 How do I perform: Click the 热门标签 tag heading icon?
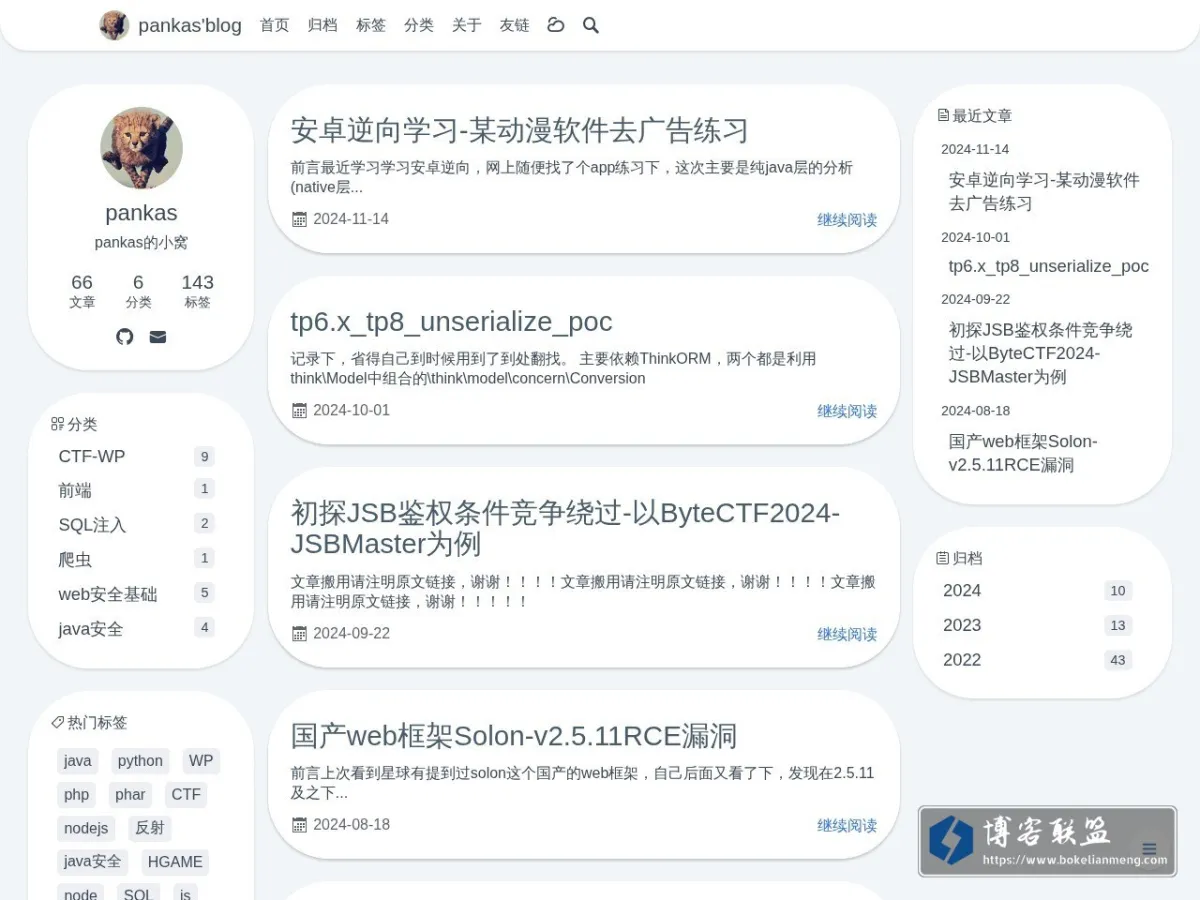click(57, 722)
